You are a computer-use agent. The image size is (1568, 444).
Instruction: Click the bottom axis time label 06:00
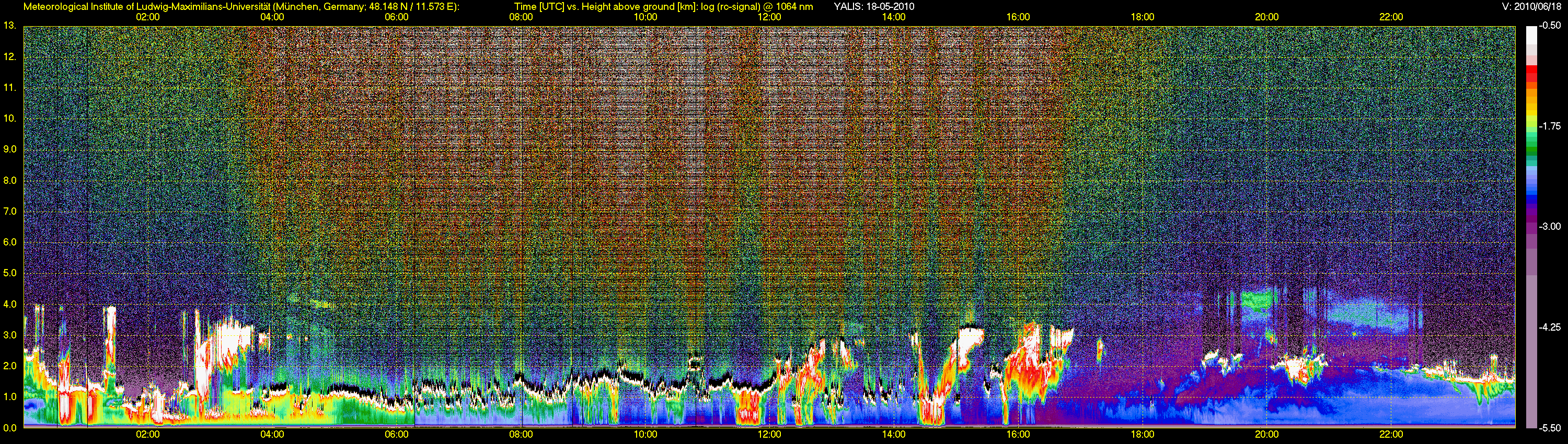pos(396,435)
